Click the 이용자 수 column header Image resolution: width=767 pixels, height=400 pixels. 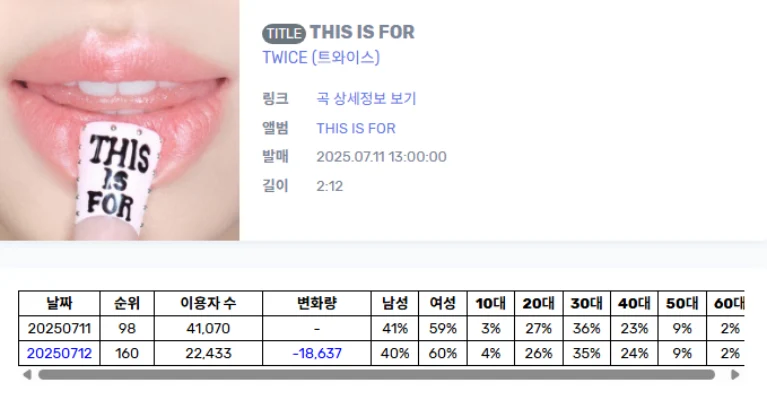point(208,303)
